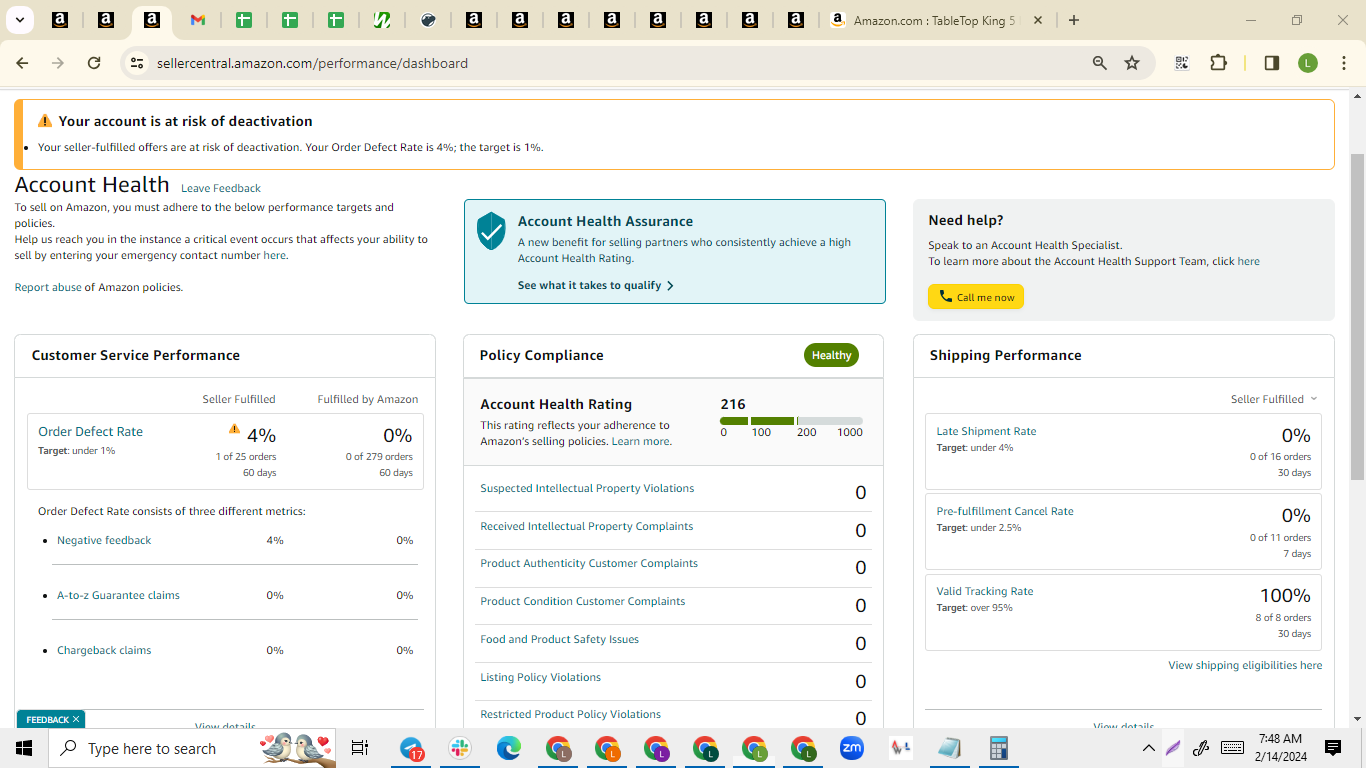Open the touch keyboard tray icon
This screenshot has width=1366, height=768.
click(1233, 748)
